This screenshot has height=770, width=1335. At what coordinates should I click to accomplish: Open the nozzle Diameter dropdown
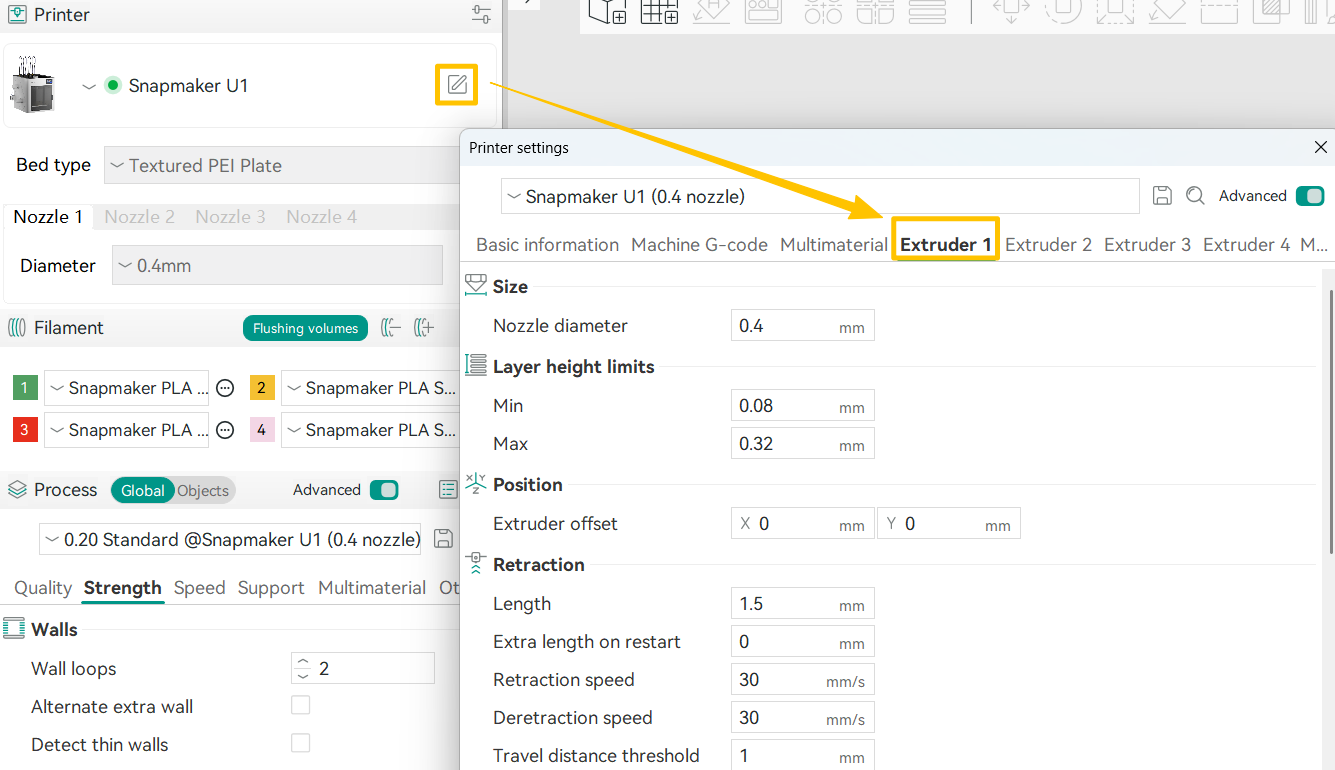point(277,266)
